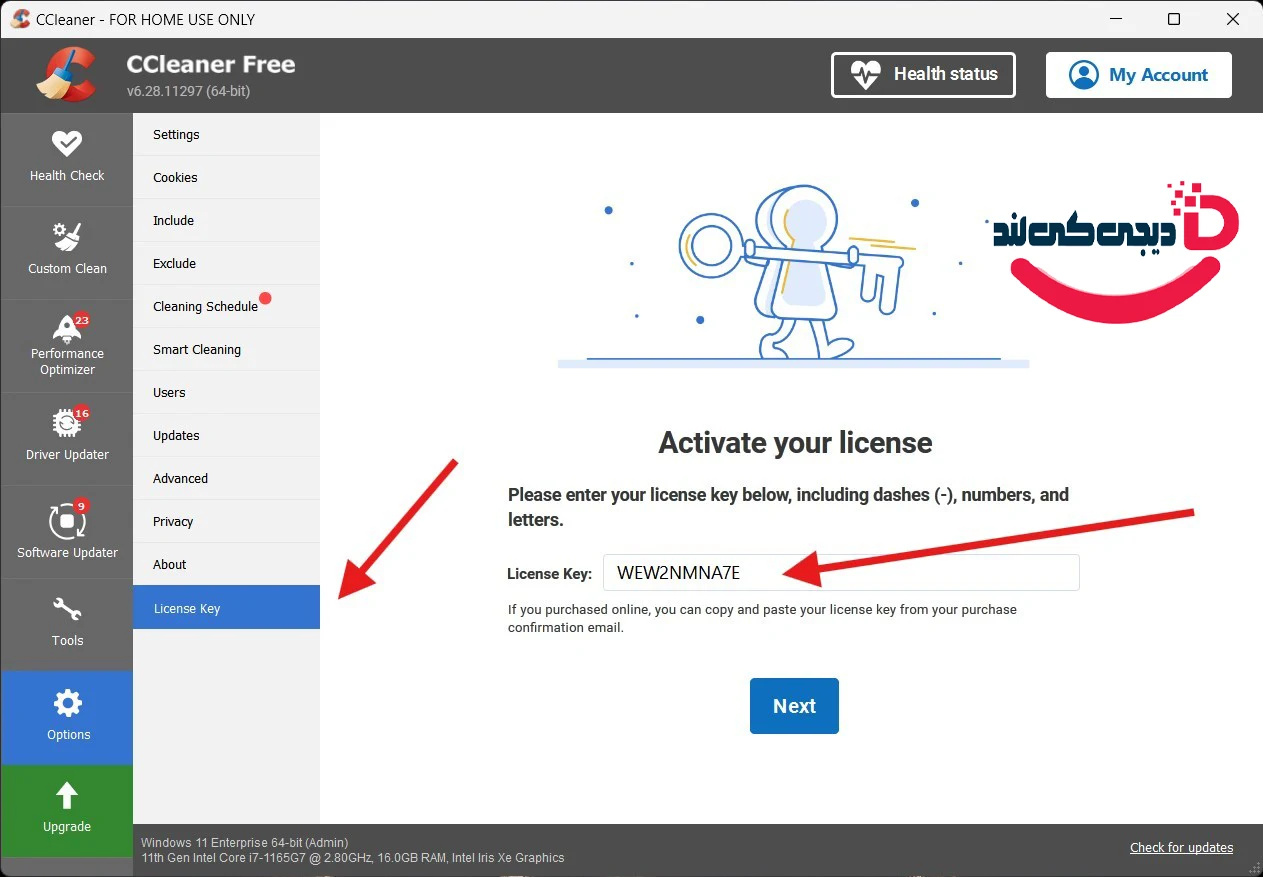Maximize the CCleaner window
Screen dimensions: 1263x877
pyautogui.click(x=1174, y=19)
